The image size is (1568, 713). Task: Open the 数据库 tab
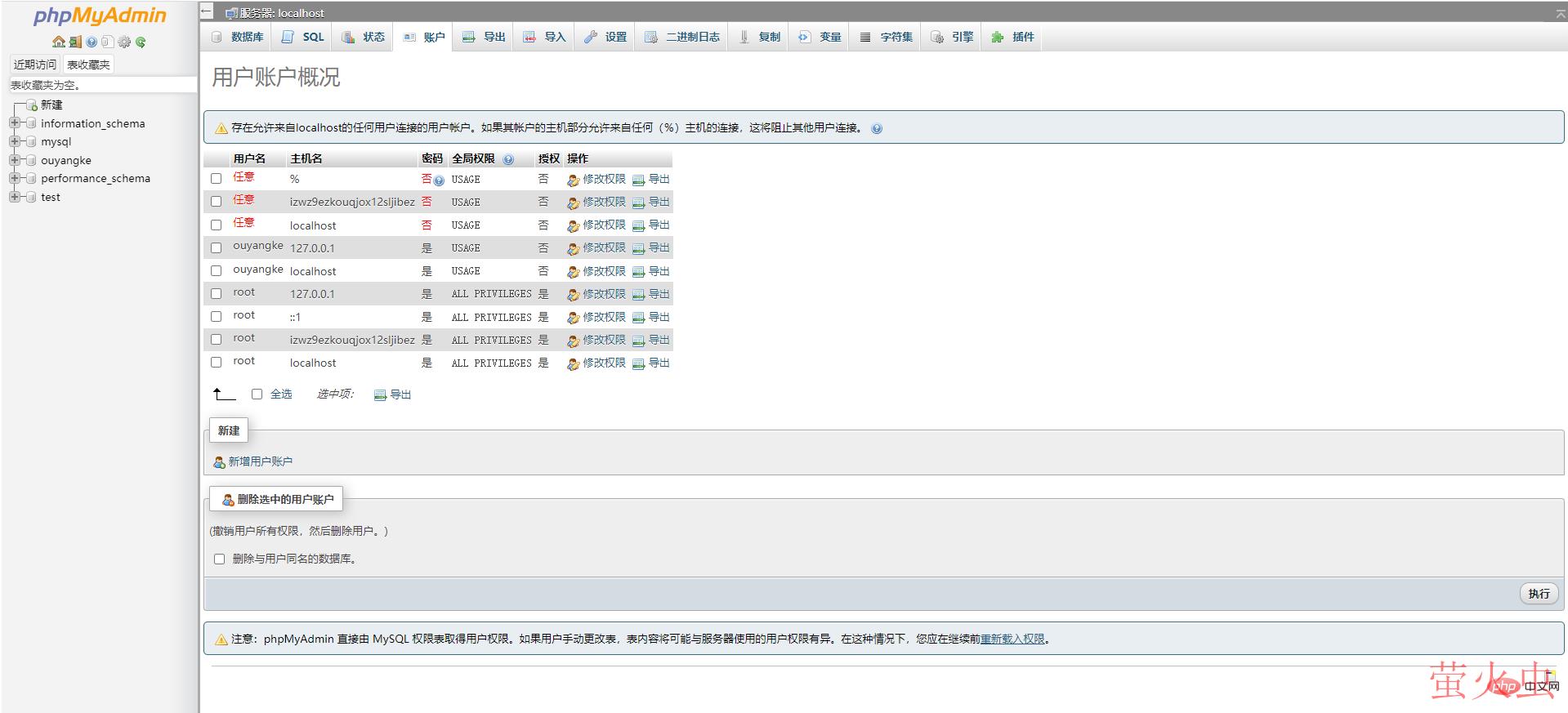[238, 37]
